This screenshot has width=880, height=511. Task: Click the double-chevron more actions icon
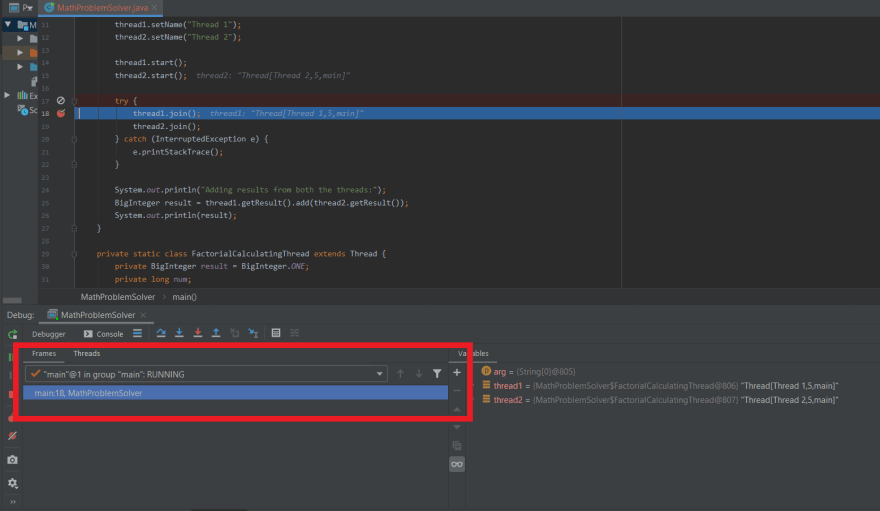click(x=12, y=502)
